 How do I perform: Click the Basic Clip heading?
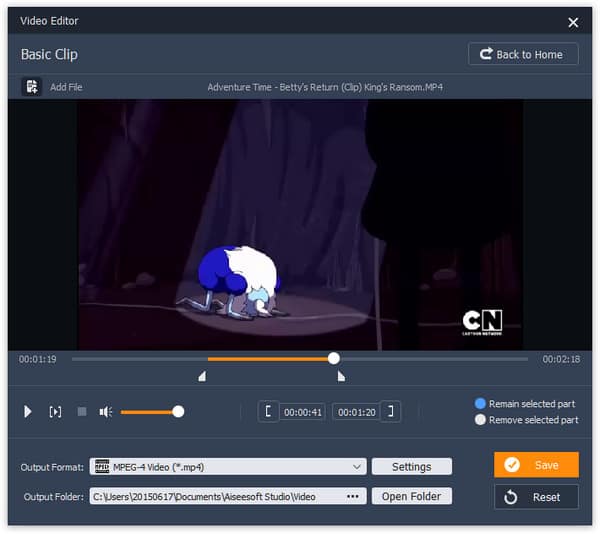click(x=49, y=54)
